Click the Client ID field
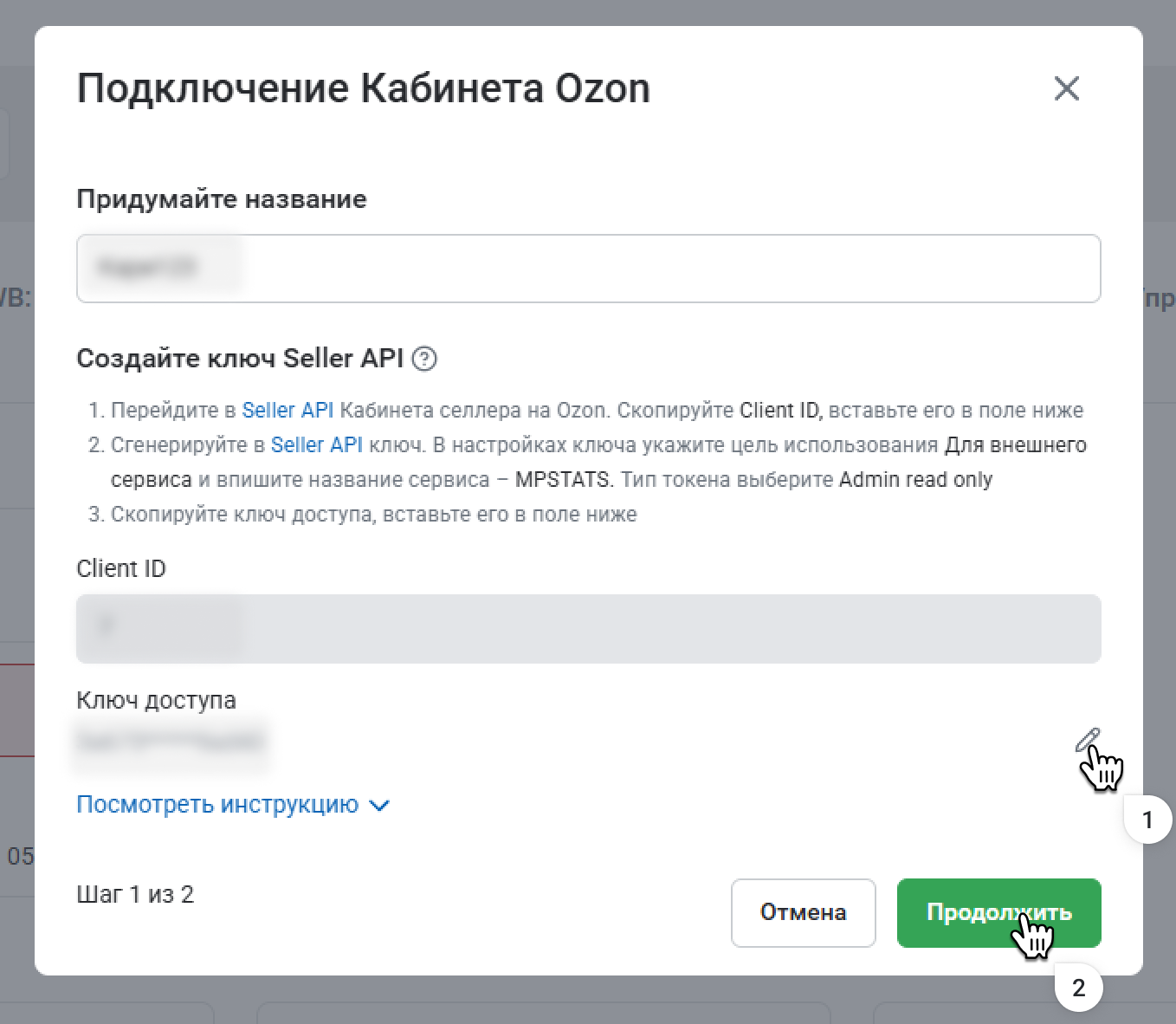Image resolution: width=1176 pixels, height=1024 pixels. click(x=589, y=629)
